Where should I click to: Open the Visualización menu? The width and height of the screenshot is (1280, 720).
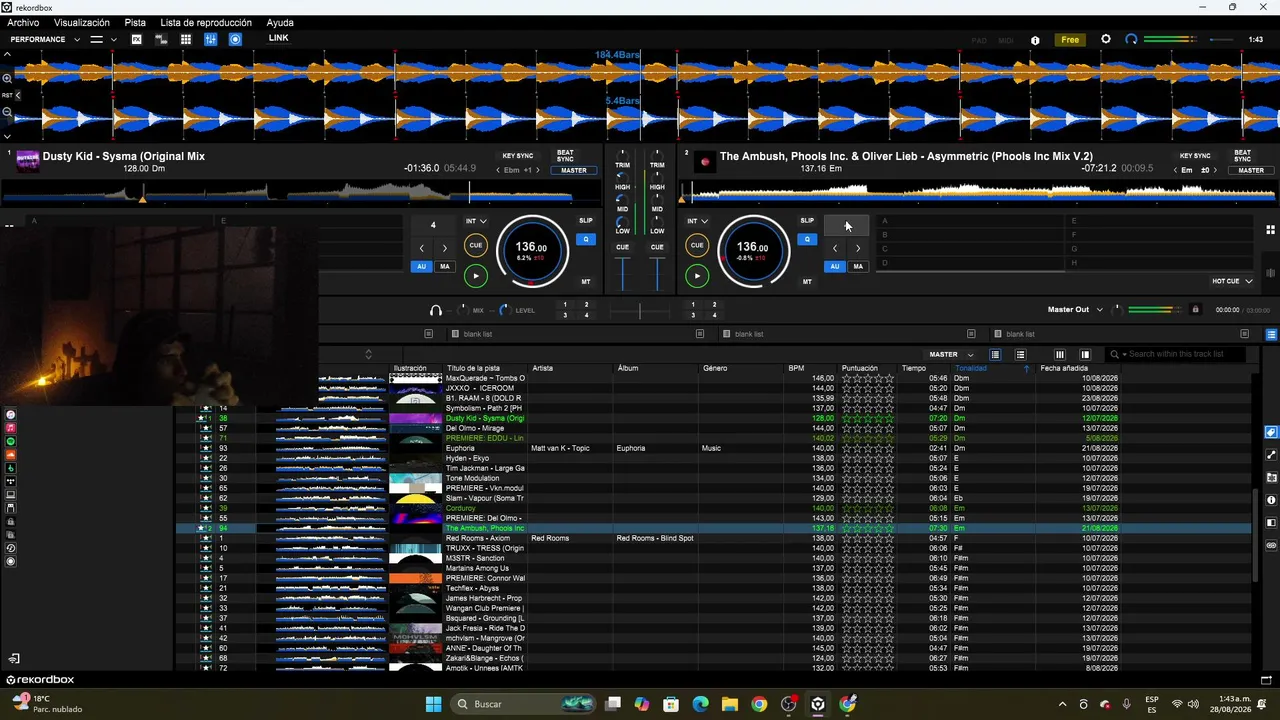click(82, 22)
